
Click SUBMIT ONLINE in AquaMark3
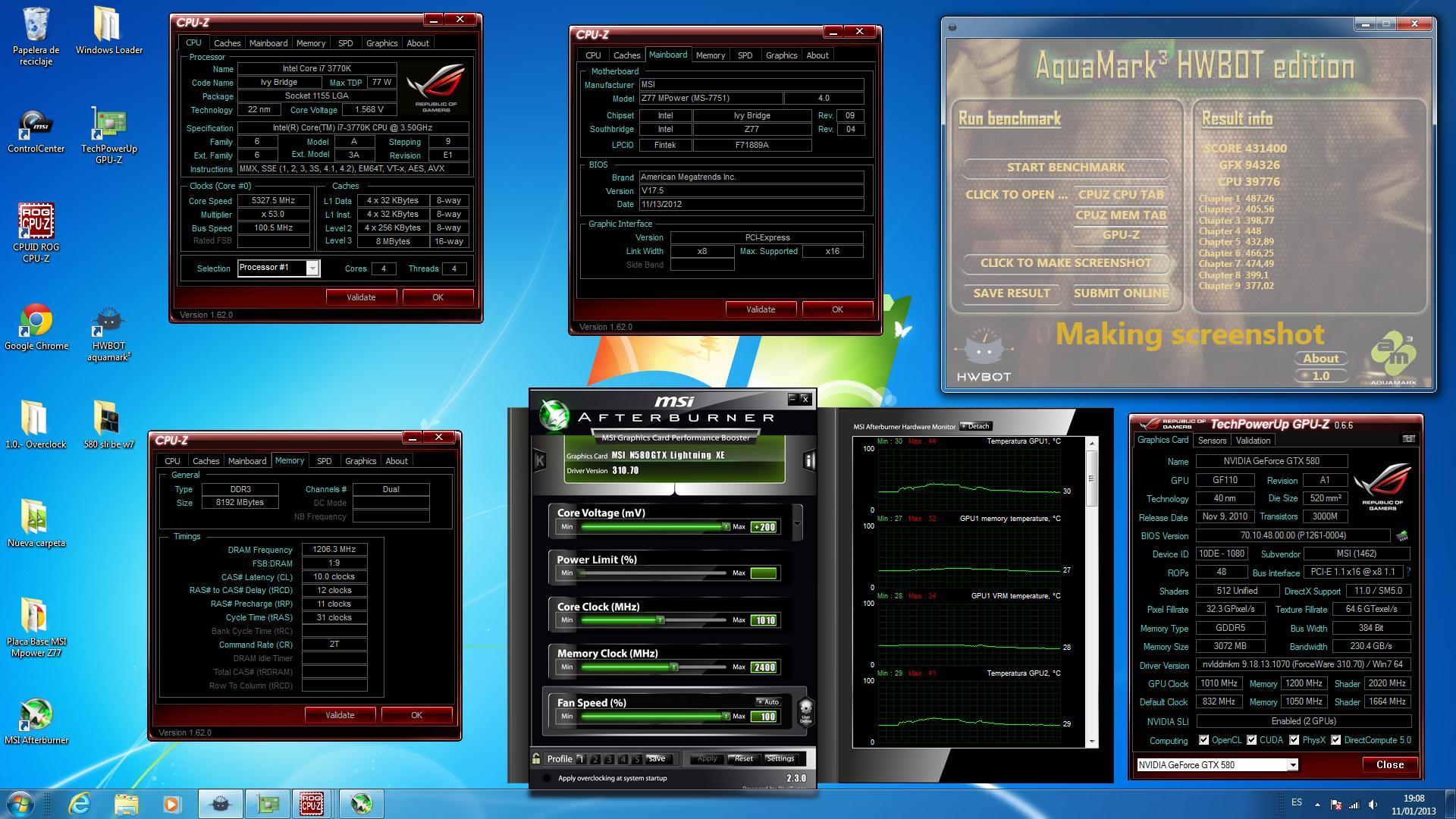[1121, 293]
